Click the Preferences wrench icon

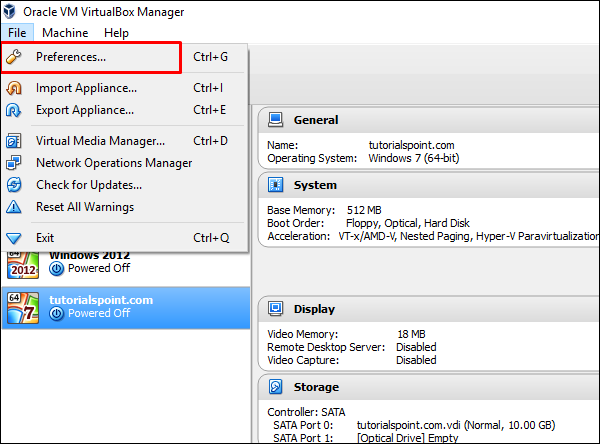[14, 57]
